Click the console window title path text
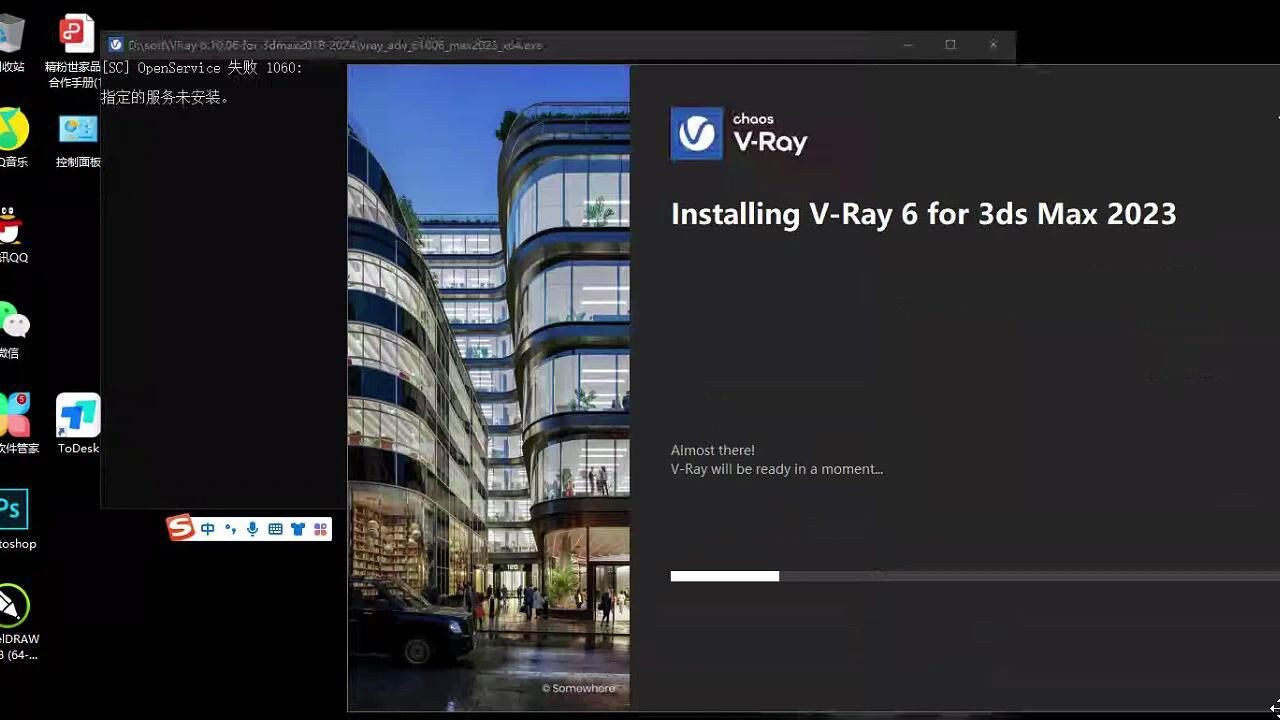The height and width of the screenshot is (720, 1280). click(x=335, y=45)
